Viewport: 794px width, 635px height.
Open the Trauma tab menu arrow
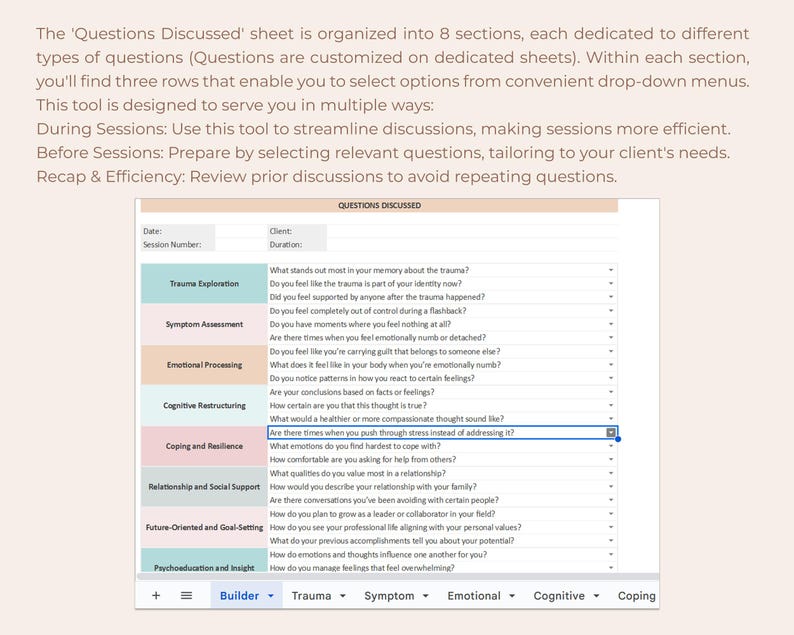(x=343, y=596)
